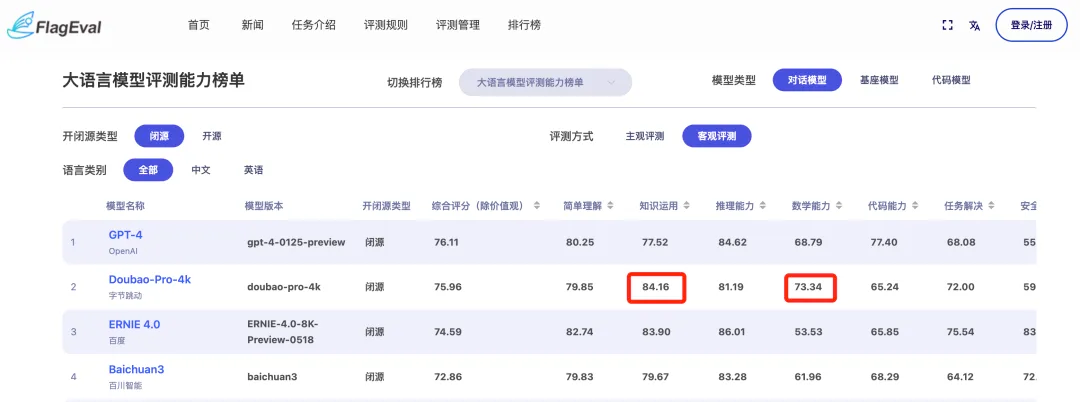Select 中文 language category
1080x402 pixels.
pos(201,170)
